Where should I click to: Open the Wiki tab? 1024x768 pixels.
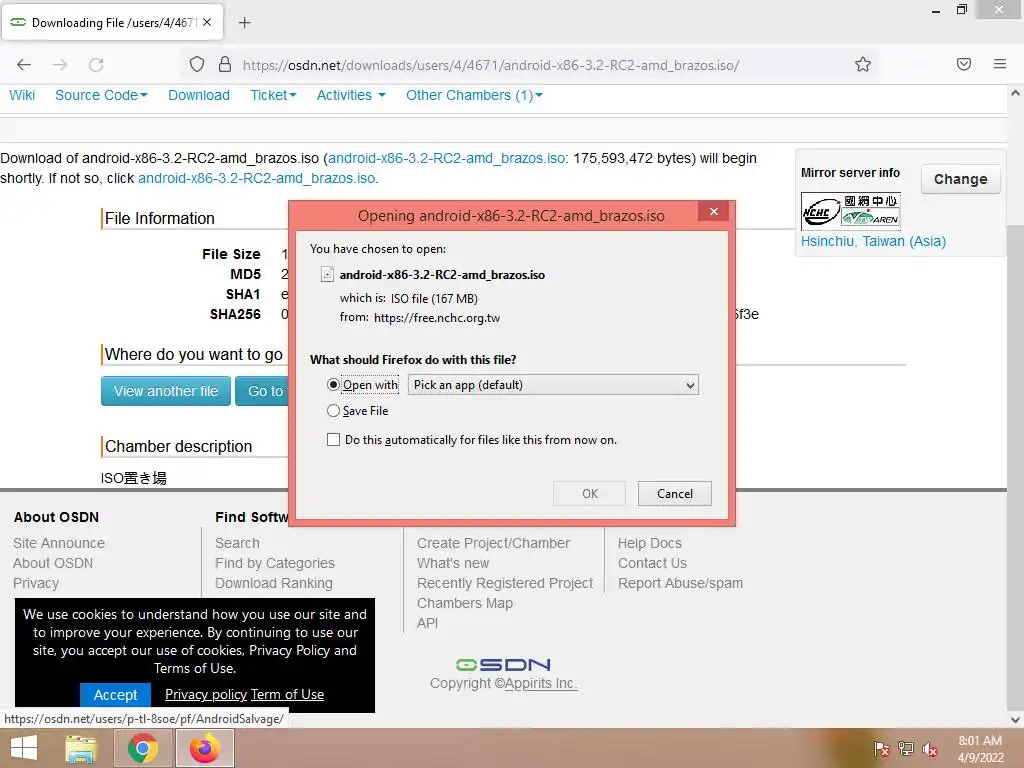pyautogui.click(x=22, y=95)
